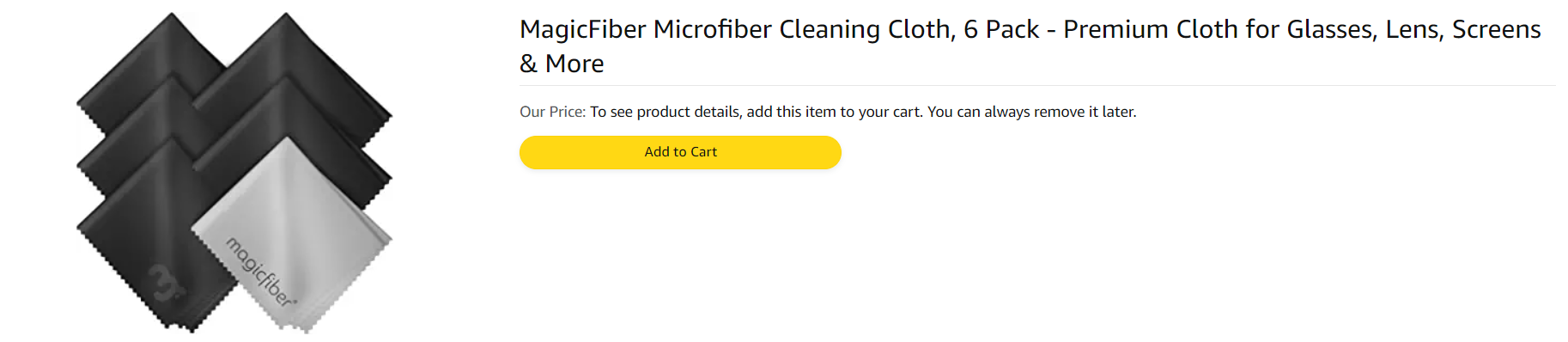Image resolution: width=1568 pixels, height=342 pixels.
Task: Click "To see product details" notice text
Action: click(x=665, y=112)
